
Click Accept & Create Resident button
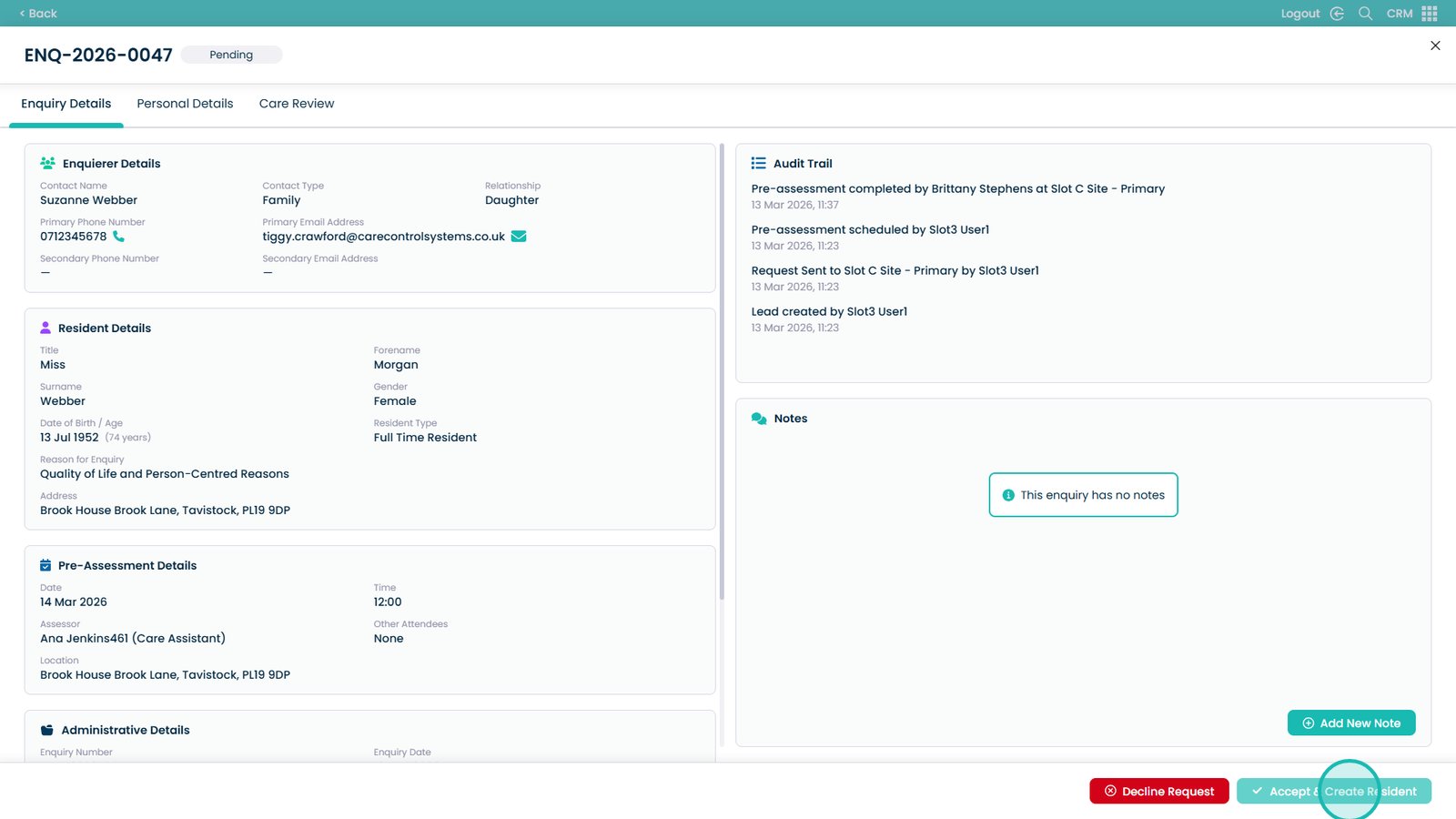click(1333, 792)
